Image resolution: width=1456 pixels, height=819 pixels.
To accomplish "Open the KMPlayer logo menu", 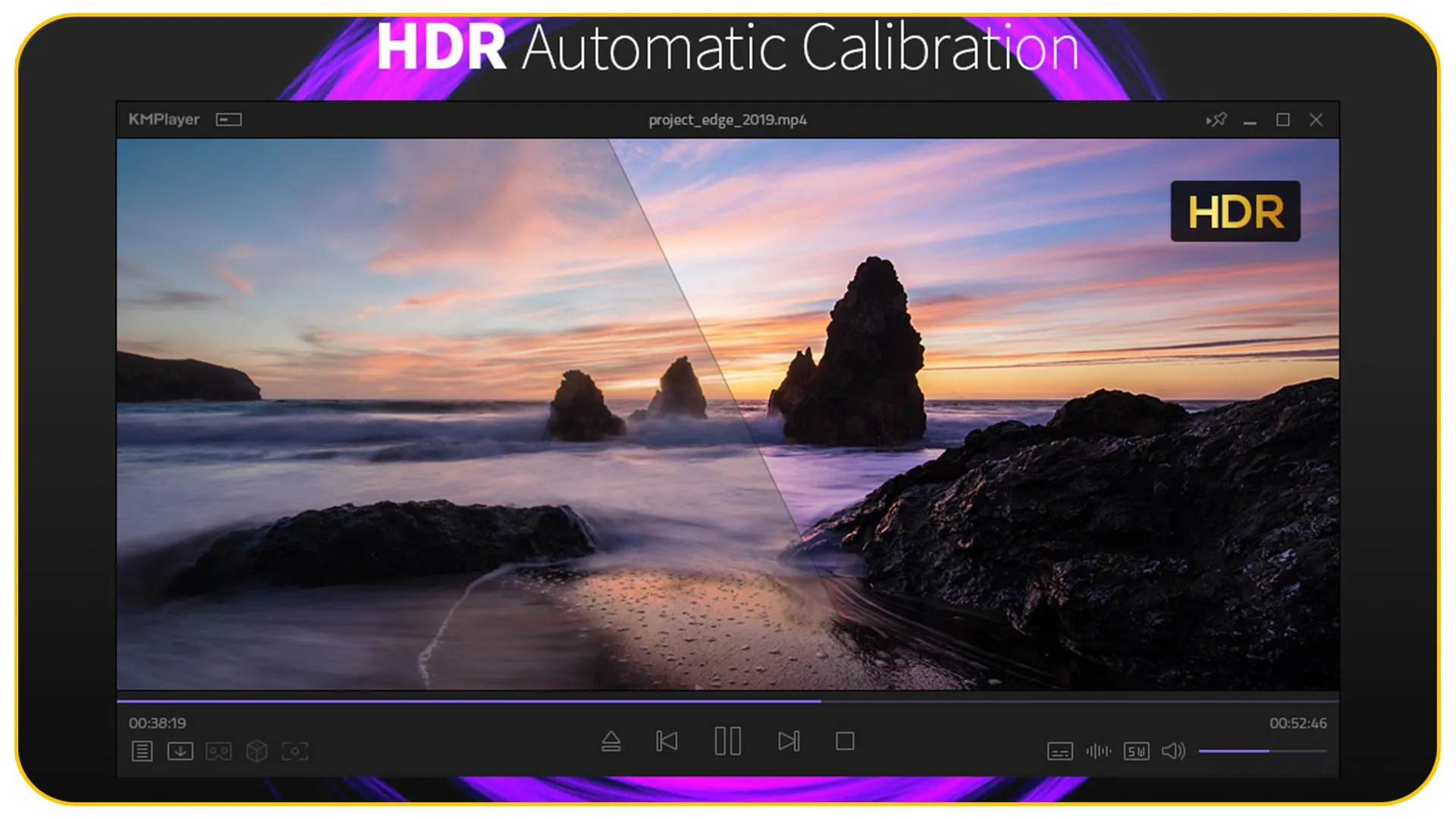I will 164,120.
